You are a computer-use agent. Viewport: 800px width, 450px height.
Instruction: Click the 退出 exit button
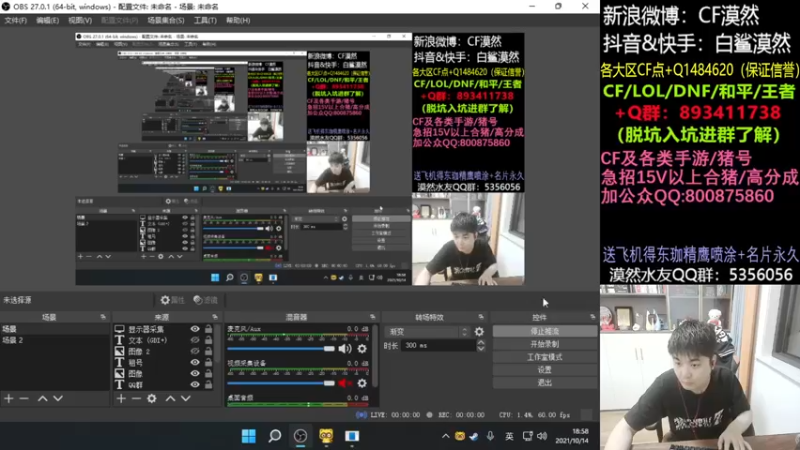[544, 383]
